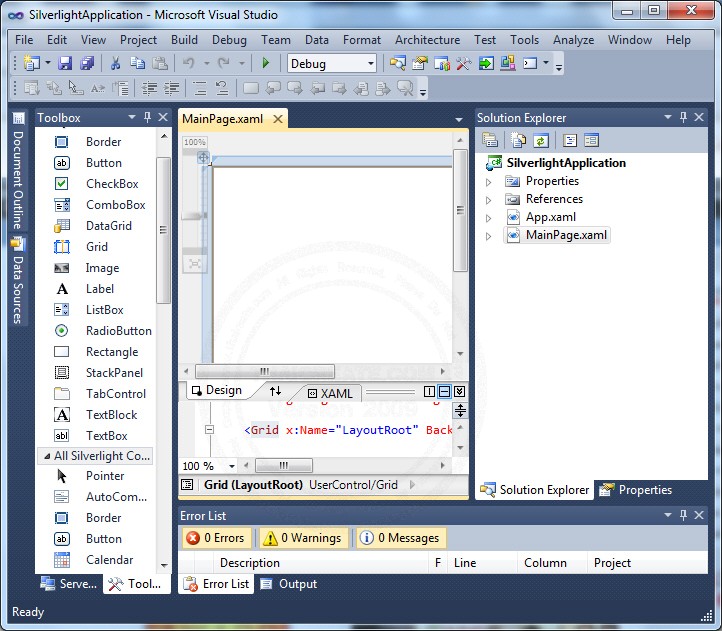Screen dimensions: 722x631
Task: Click the designer horizontal scrollbar thumb
Action: (x=265, y=371)
